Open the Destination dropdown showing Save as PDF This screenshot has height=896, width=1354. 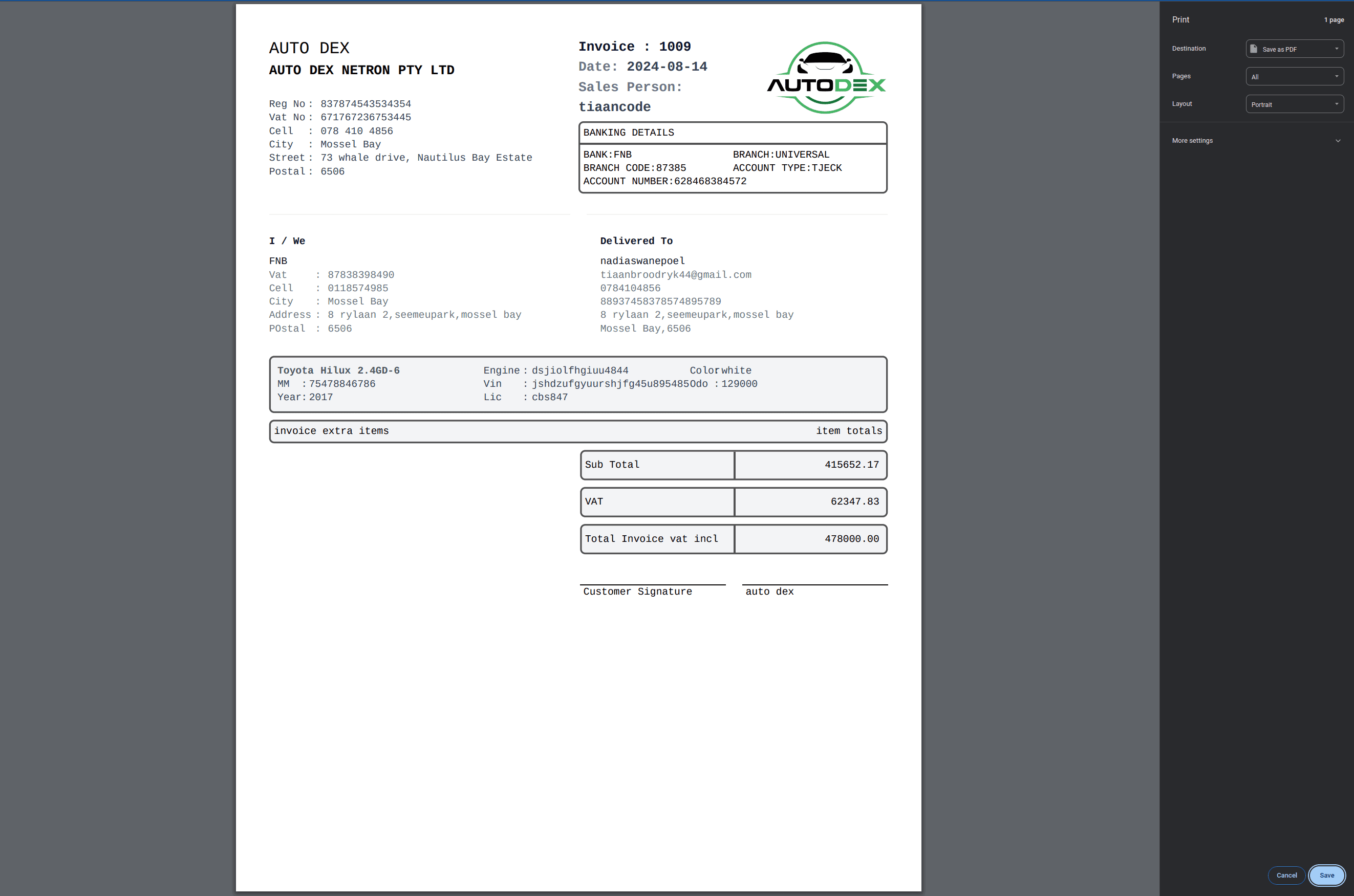coord(1294,49)
